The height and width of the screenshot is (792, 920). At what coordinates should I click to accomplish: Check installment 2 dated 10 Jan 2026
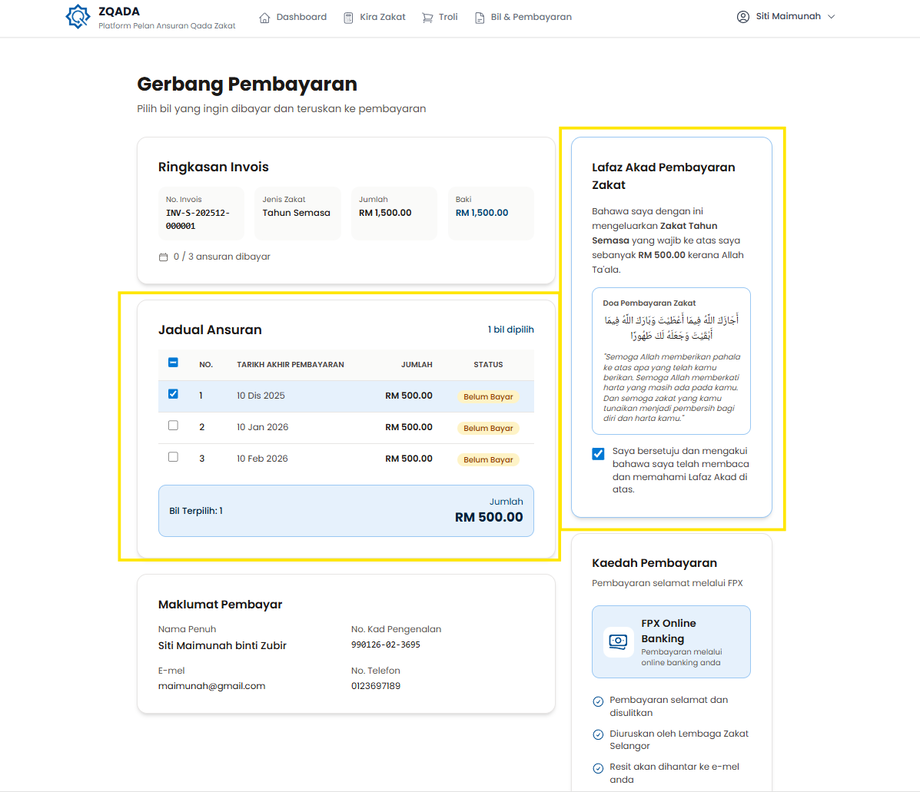coord(173,425)
